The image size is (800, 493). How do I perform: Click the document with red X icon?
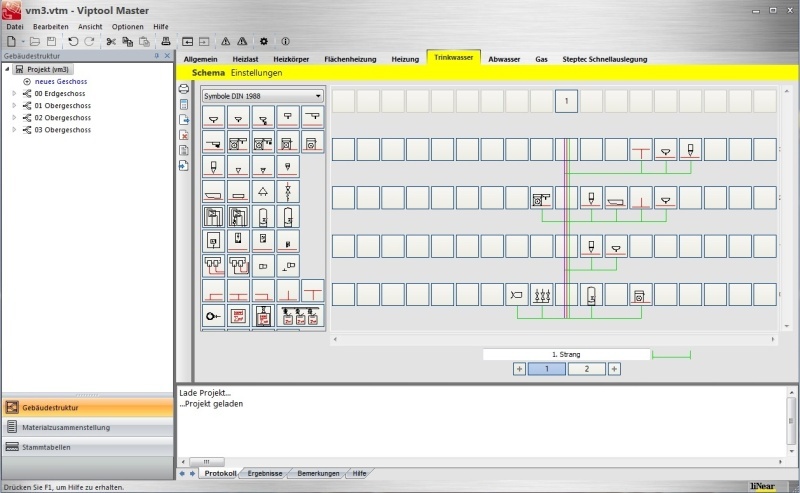coord(184,135)
